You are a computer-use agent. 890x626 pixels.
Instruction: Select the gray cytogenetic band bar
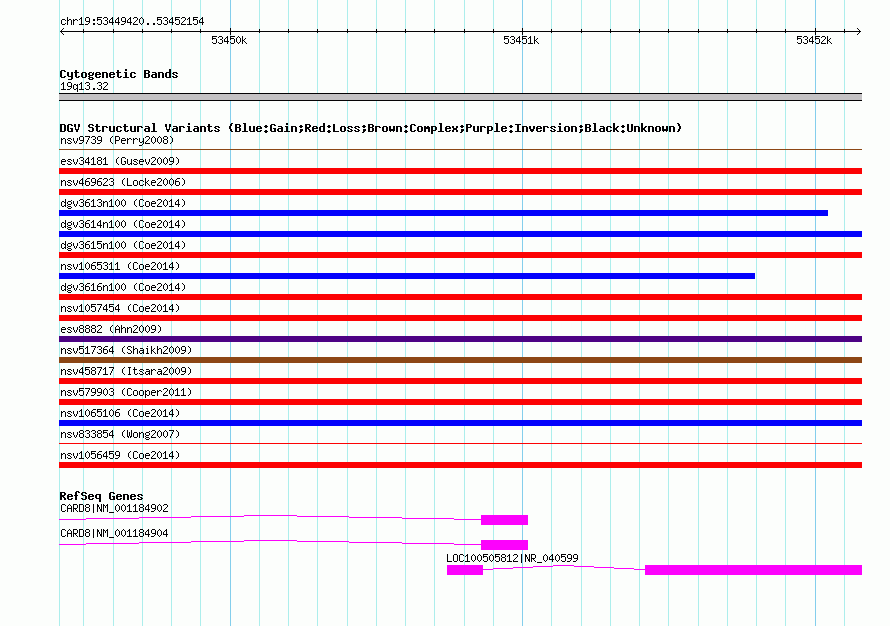(460, 97)
